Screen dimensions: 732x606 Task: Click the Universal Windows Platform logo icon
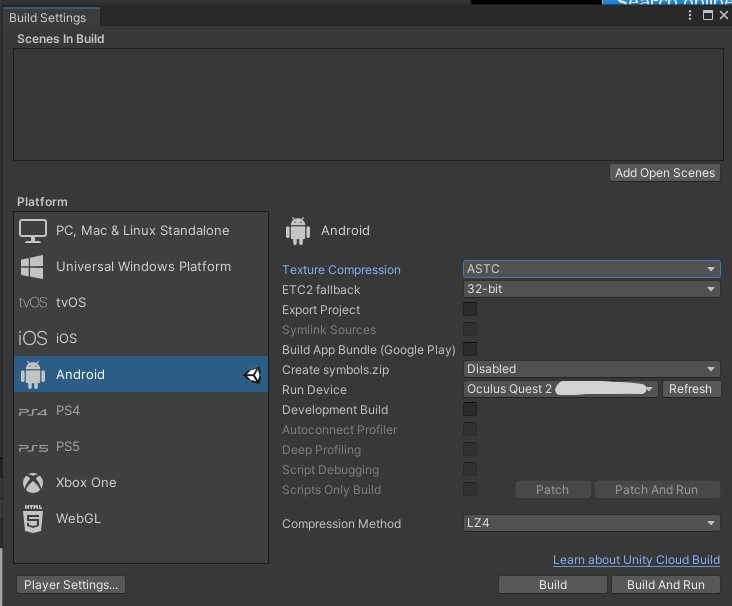tap(32, 267)
